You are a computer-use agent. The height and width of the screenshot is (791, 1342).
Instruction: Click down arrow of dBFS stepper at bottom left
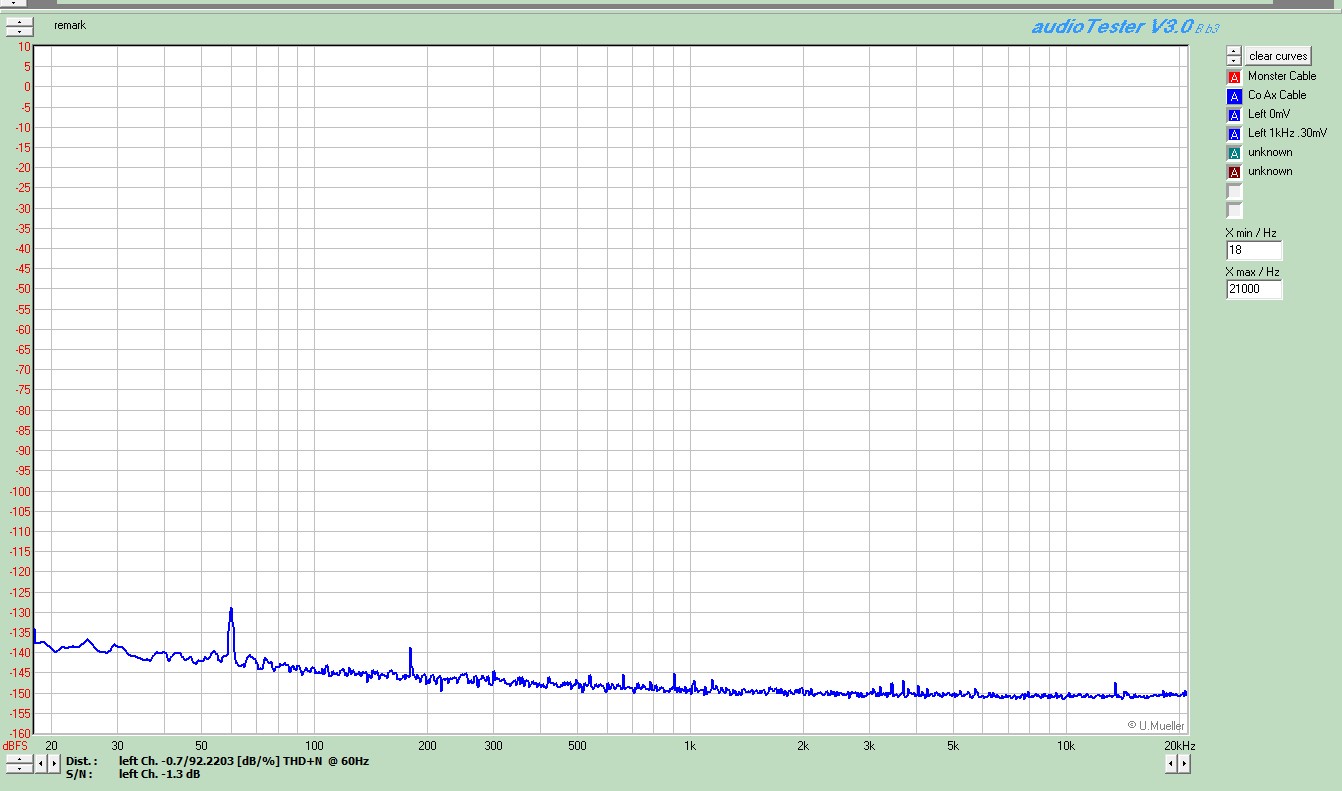[x=19, y=768]
